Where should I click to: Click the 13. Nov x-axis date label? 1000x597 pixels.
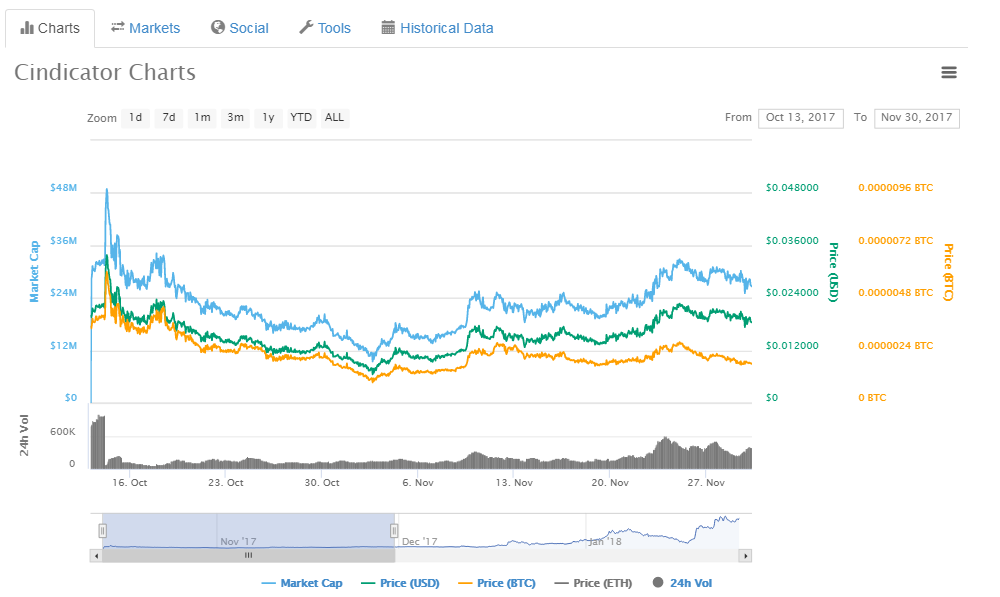click(514, 483)
